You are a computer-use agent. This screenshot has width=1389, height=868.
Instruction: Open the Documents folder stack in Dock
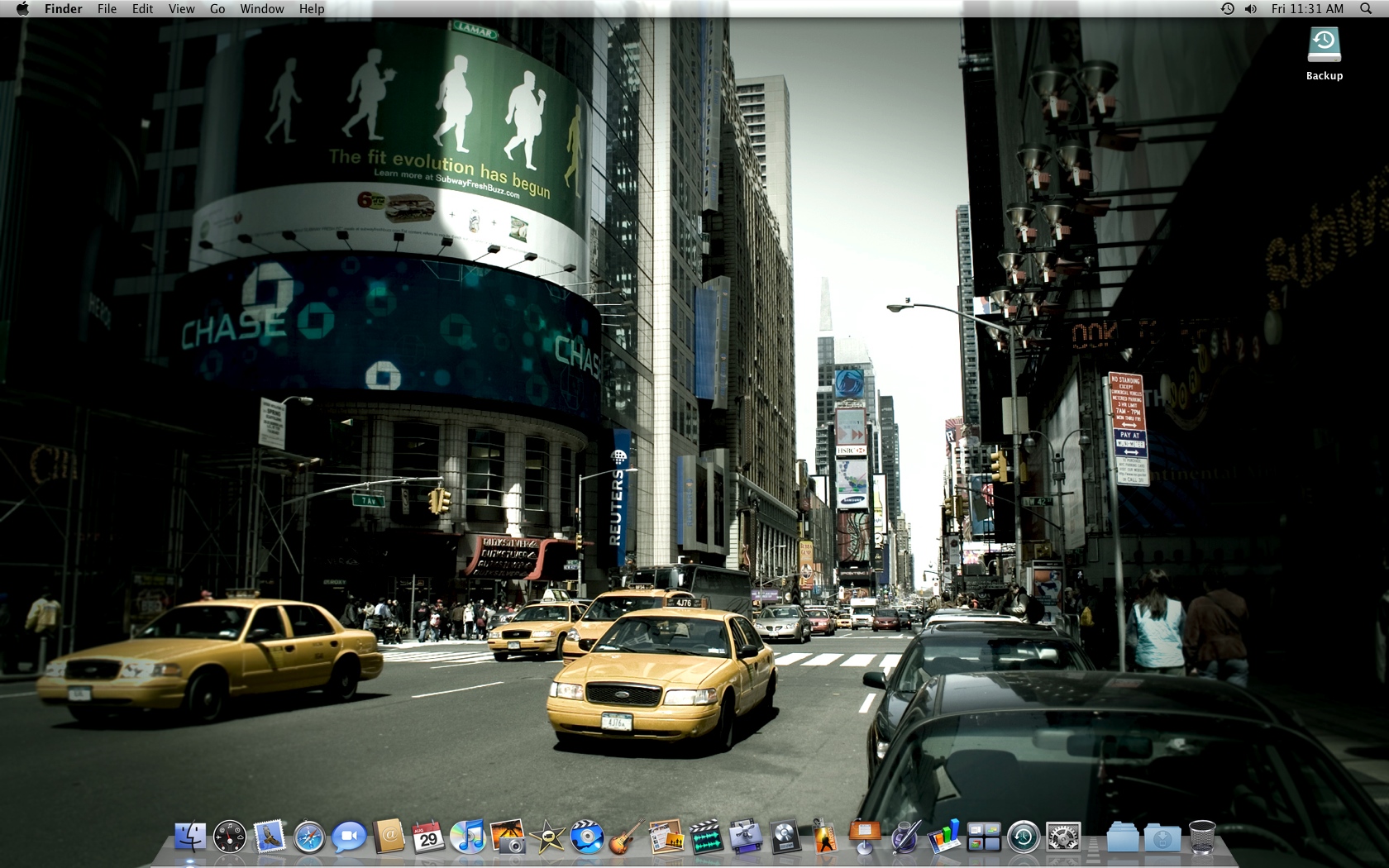click(x=1123, y=837)
